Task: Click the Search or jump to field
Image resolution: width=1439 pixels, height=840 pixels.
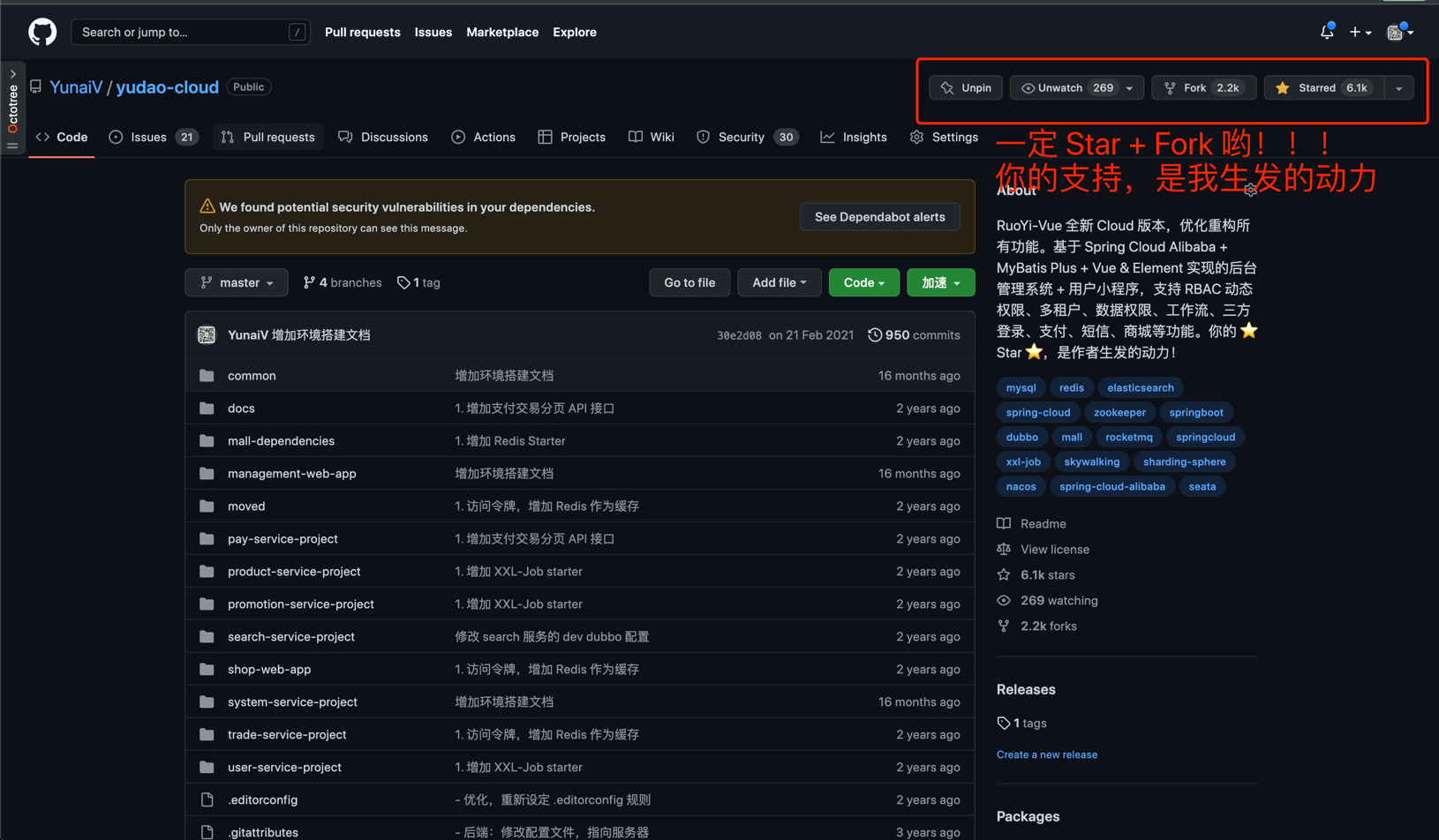Action: click(x=191, y=32)
